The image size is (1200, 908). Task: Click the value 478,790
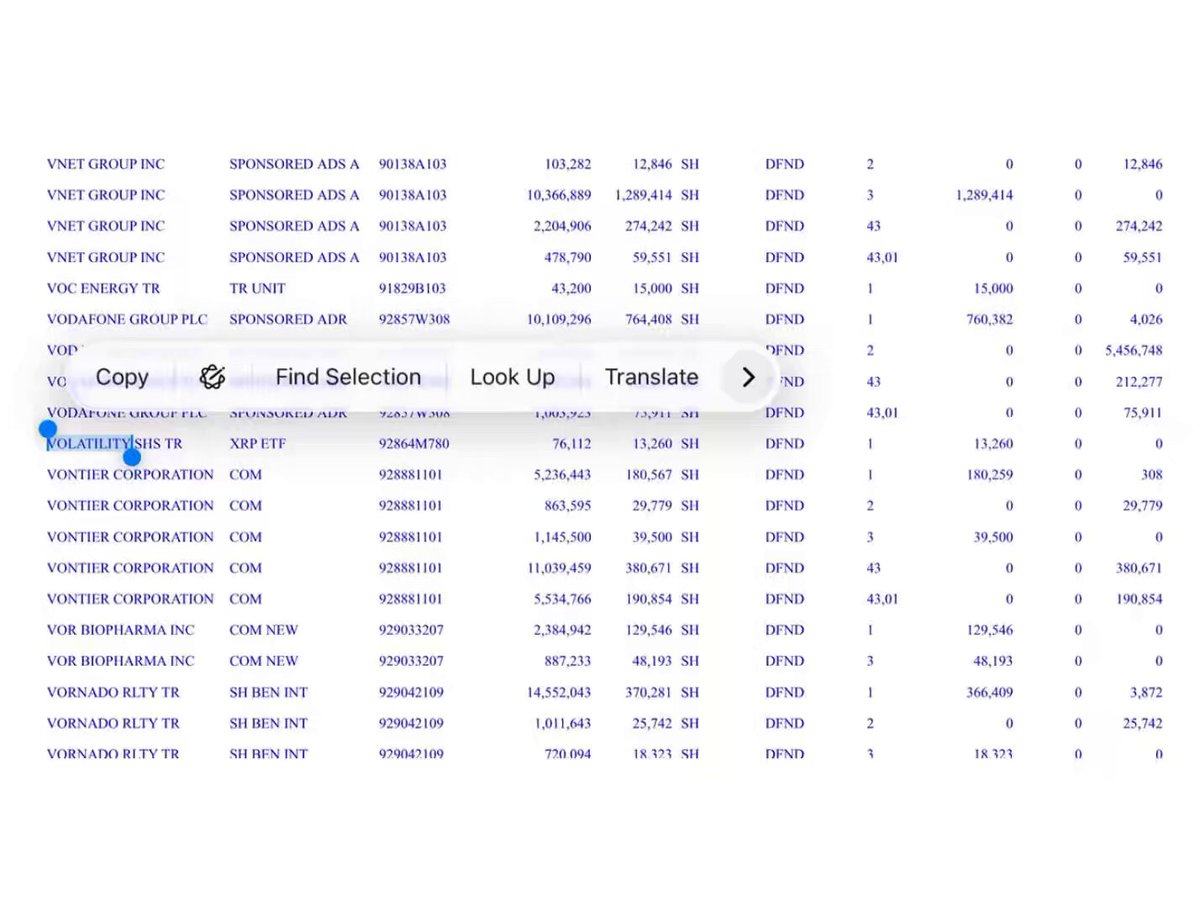tap(567, 257)
